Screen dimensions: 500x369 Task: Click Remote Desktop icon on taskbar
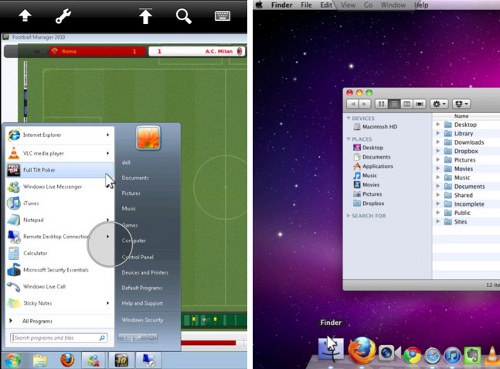148,360
